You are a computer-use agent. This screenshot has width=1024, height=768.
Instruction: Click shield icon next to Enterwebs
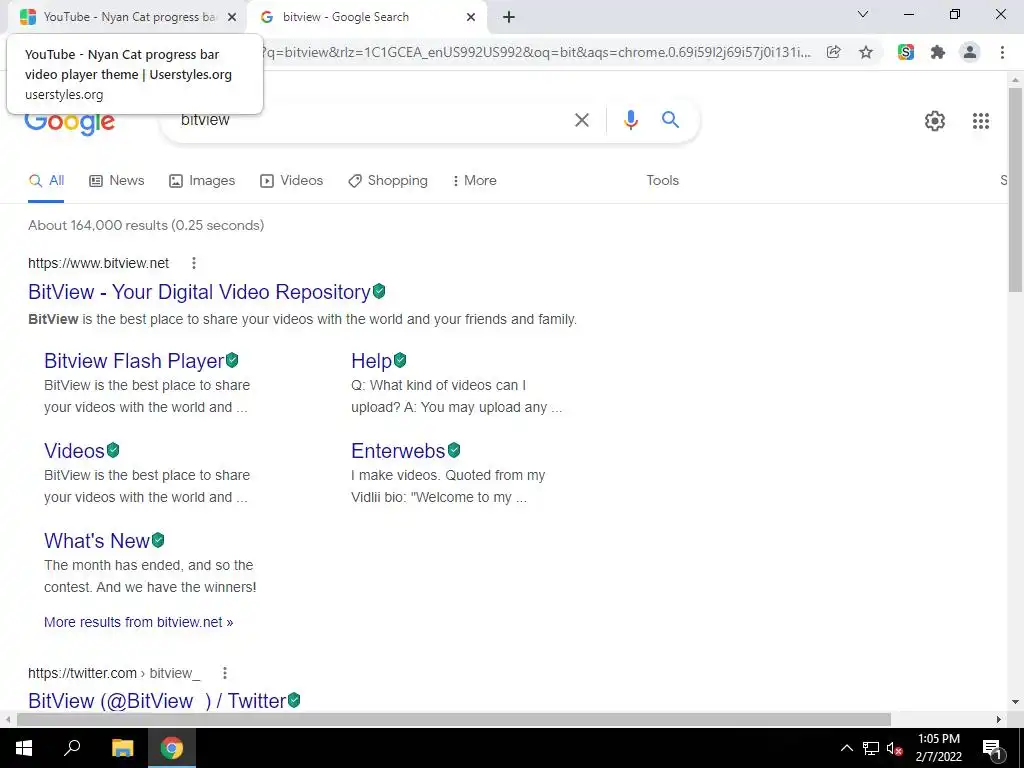tap(454, 450)
